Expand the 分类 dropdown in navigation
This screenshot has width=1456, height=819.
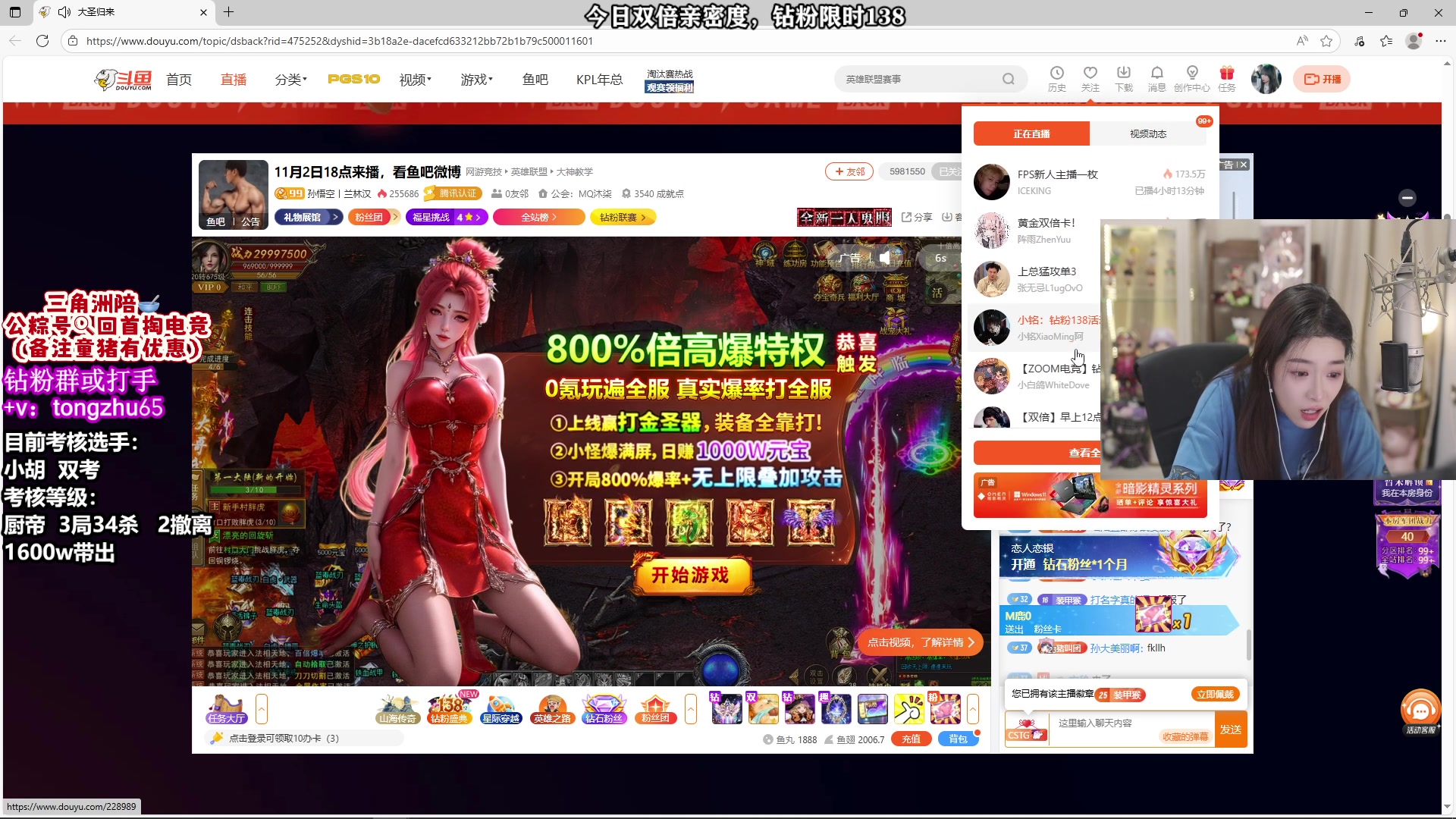pos(290,80)
